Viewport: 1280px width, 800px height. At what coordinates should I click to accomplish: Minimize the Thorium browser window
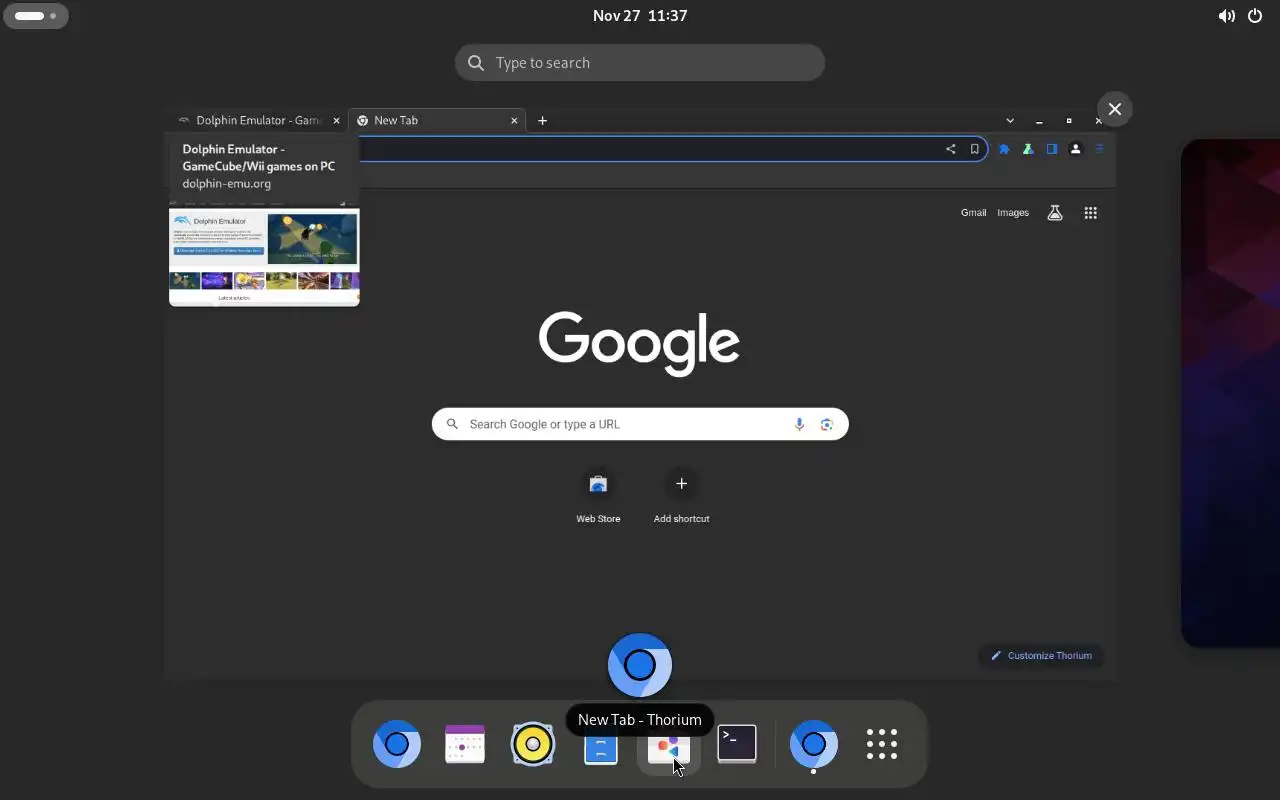(1039, 120)
